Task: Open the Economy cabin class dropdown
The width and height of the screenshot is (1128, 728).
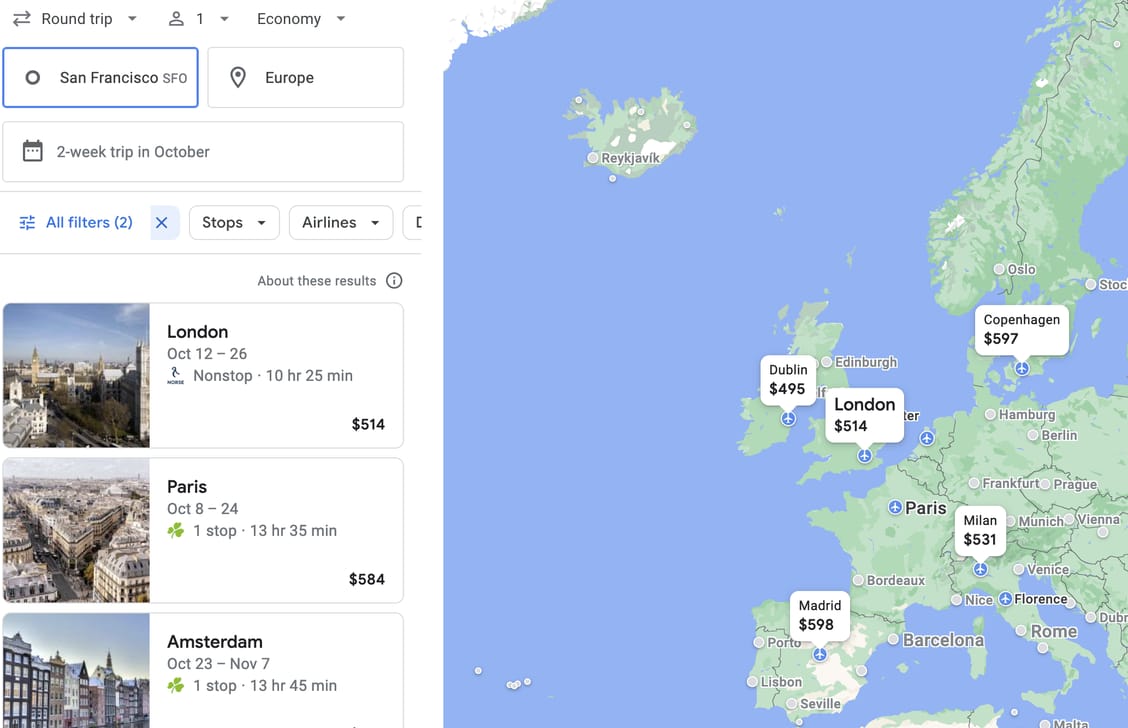Action: [x=301, y=19]
